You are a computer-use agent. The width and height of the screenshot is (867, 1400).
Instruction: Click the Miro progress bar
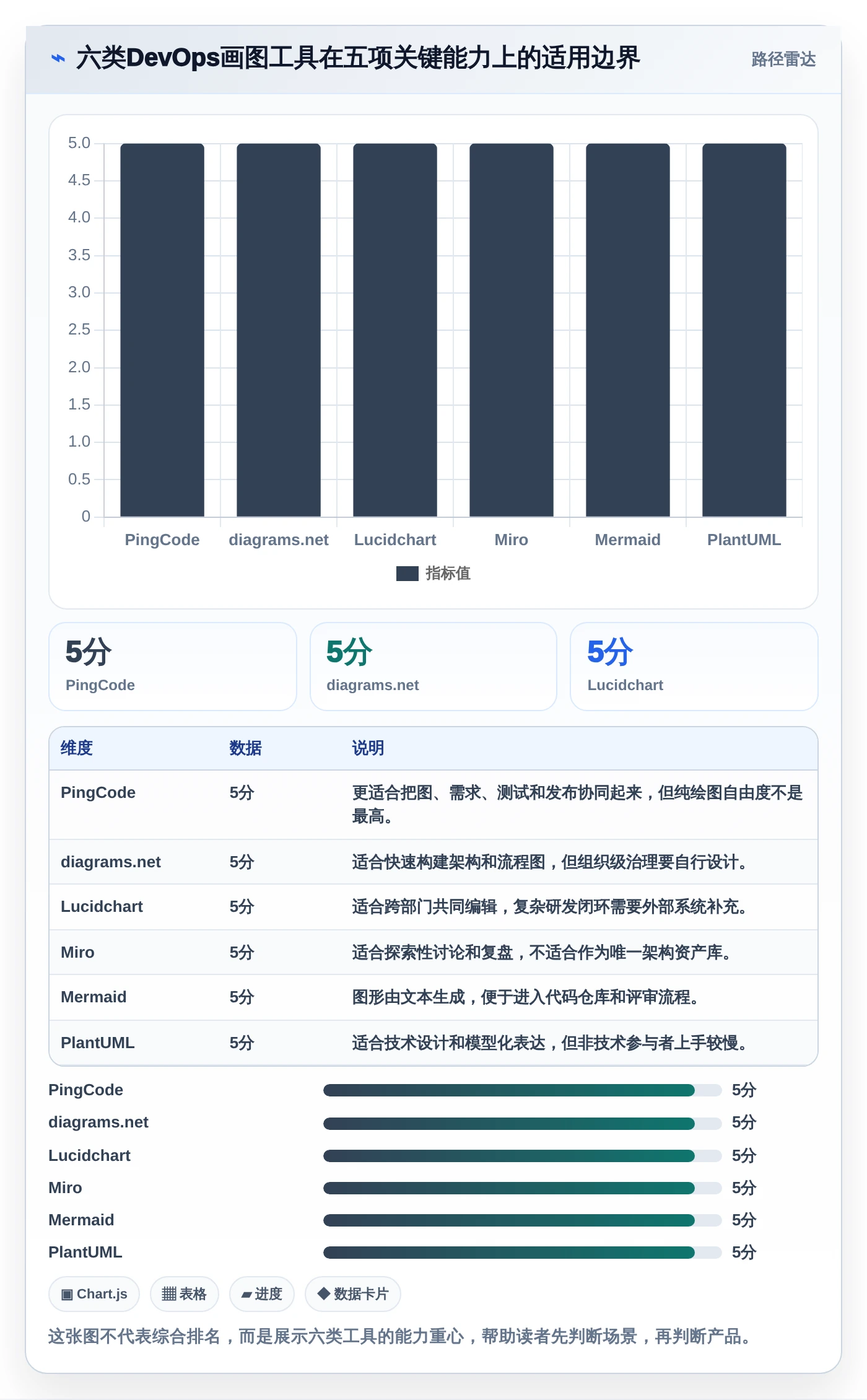tap(523, 1188)
